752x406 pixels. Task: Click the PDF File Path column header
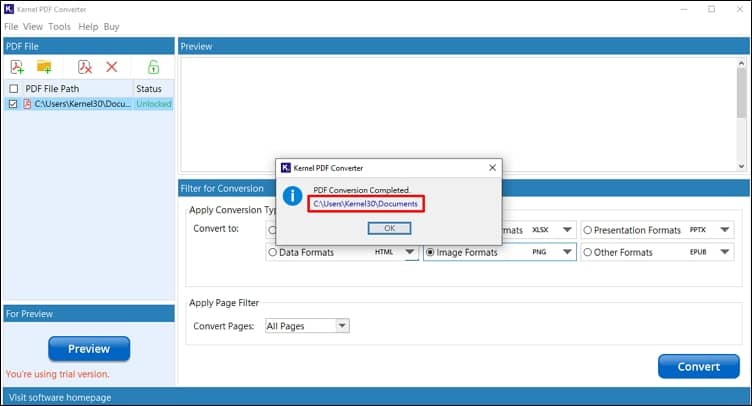point(52,89)
